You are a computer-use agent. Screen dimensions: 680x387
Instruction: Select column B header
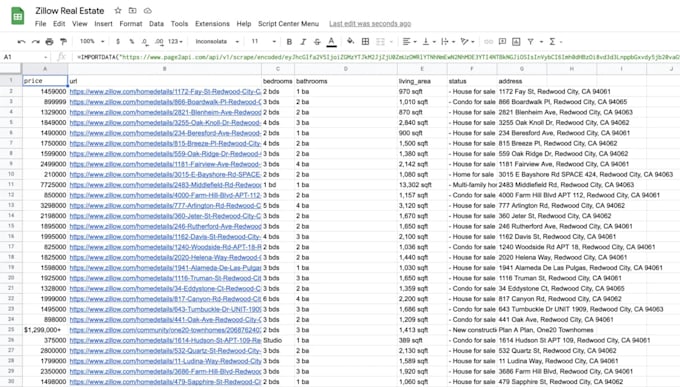[x=164, y=69]
